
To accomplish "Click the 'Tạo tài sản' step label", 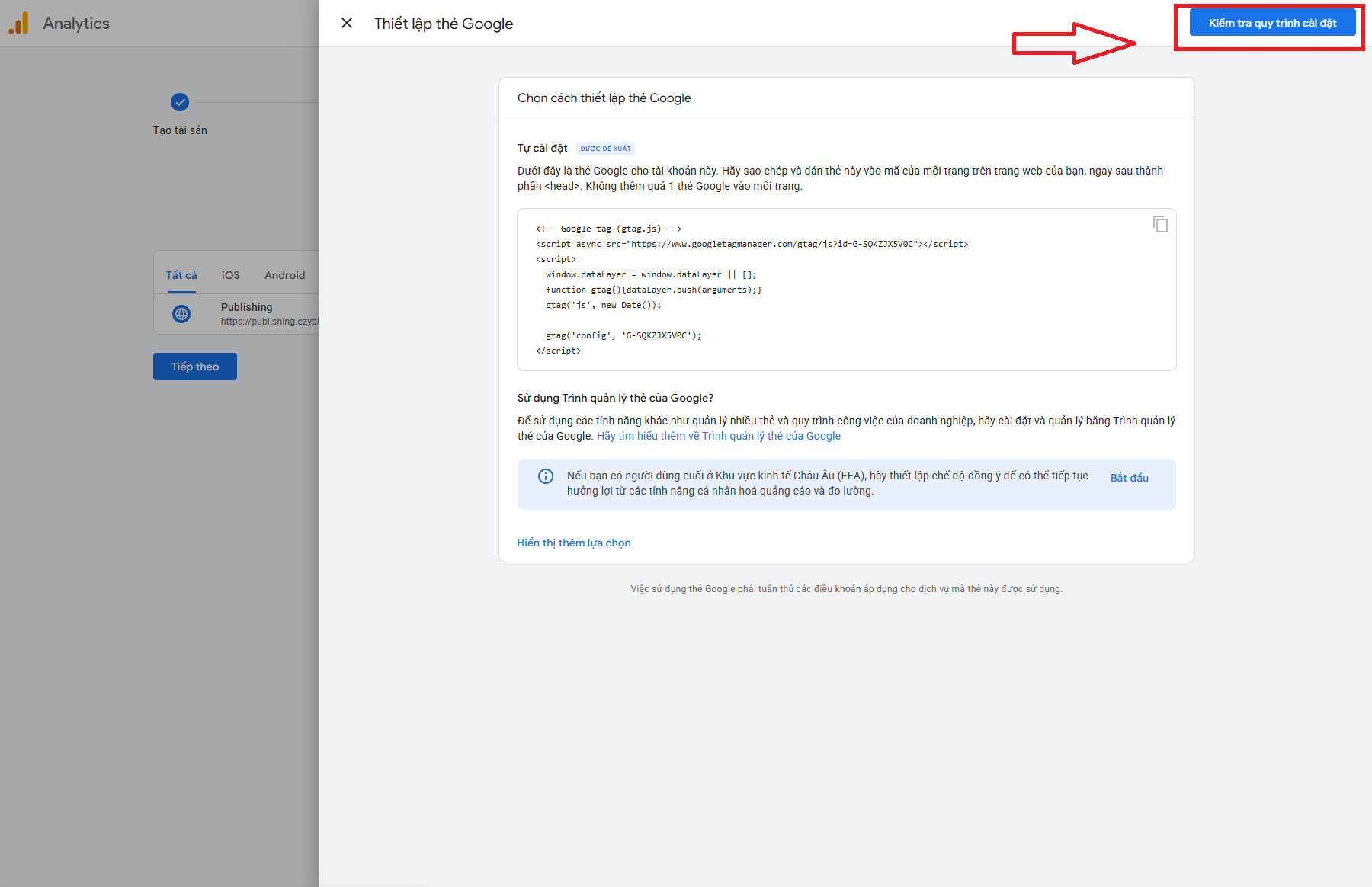I will click(180, 130).
